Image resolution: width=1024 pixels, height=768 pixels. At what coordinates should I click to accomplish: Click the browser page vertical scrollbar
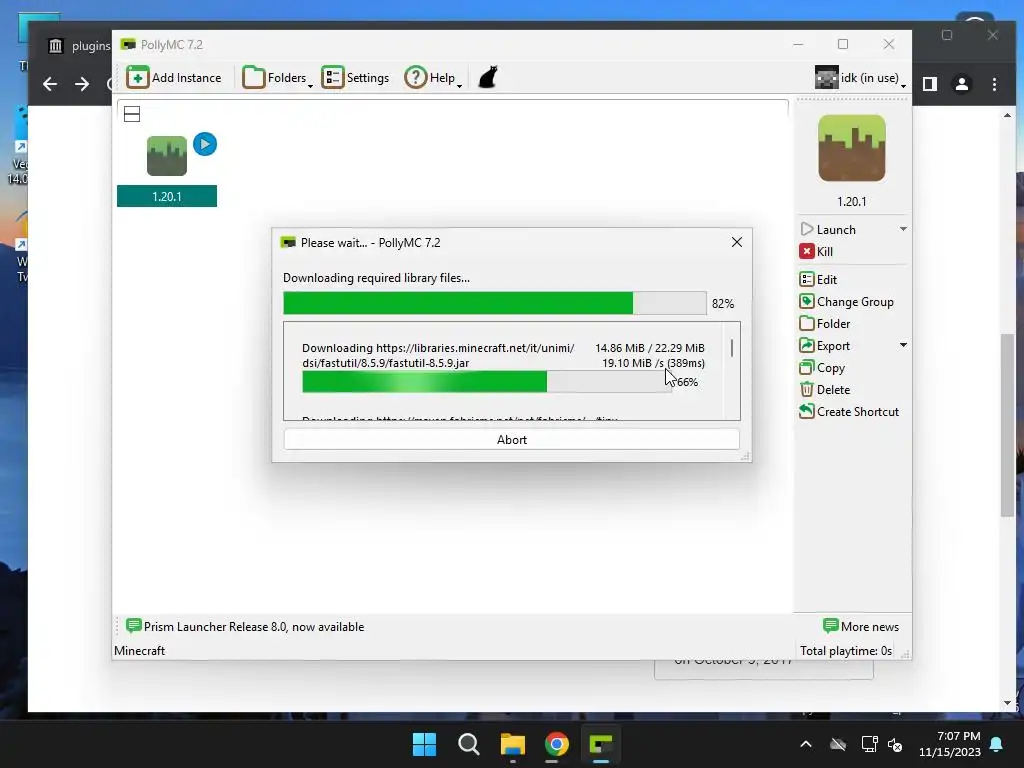[x=1007, y=424]
